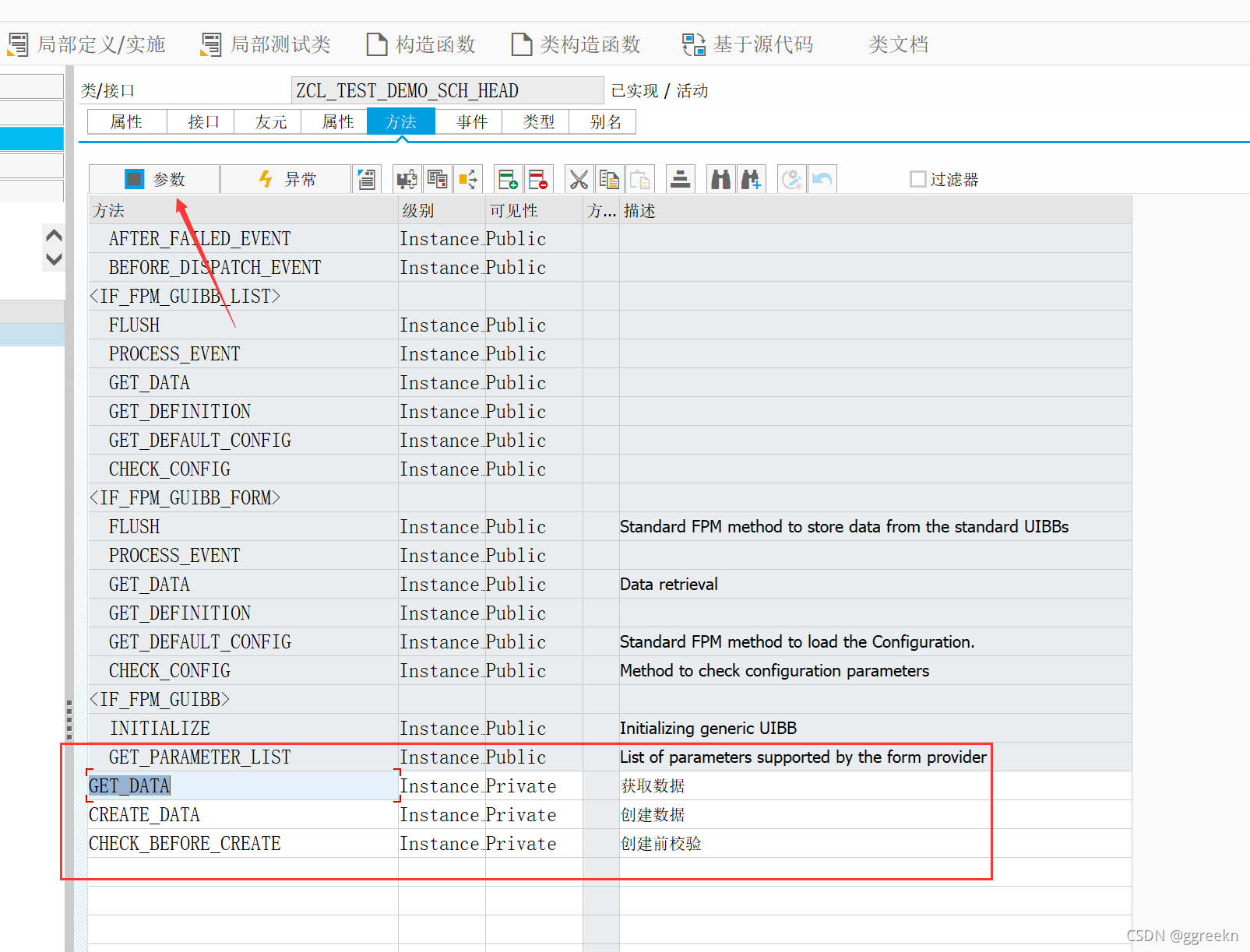The width and height of the screenshot is (1250, 952).
Task: Click the 构造函数 constructor button
Action: pos(421,44)
